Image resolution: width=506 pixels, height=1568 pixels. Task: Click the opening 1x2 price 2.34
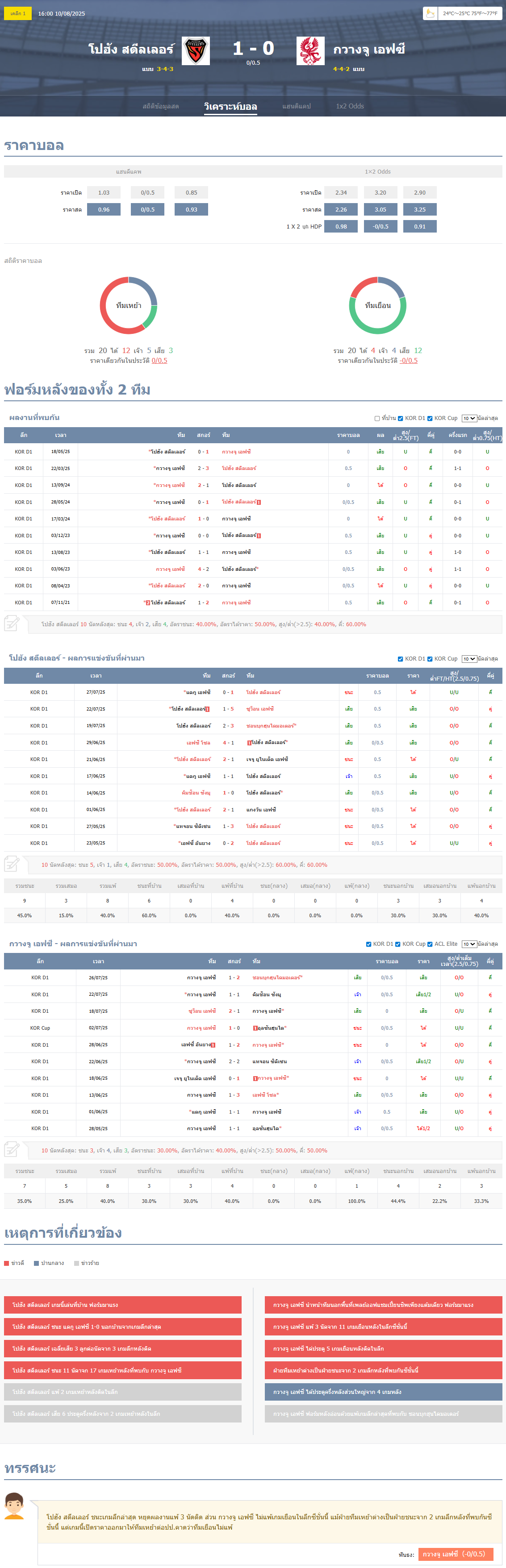coord(341,192)
